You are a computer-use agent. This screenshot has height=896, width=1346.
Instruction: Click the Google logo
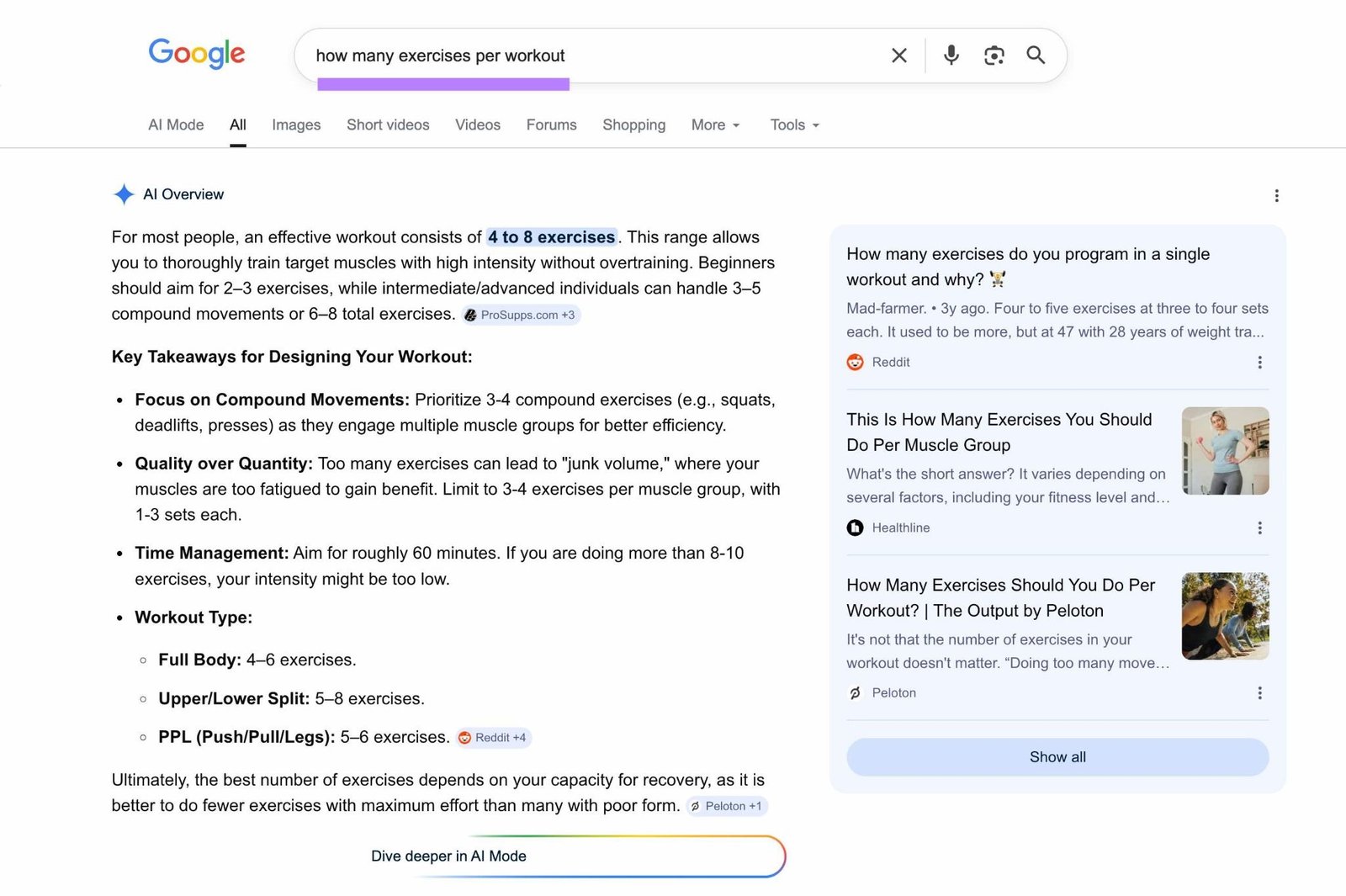197,54
